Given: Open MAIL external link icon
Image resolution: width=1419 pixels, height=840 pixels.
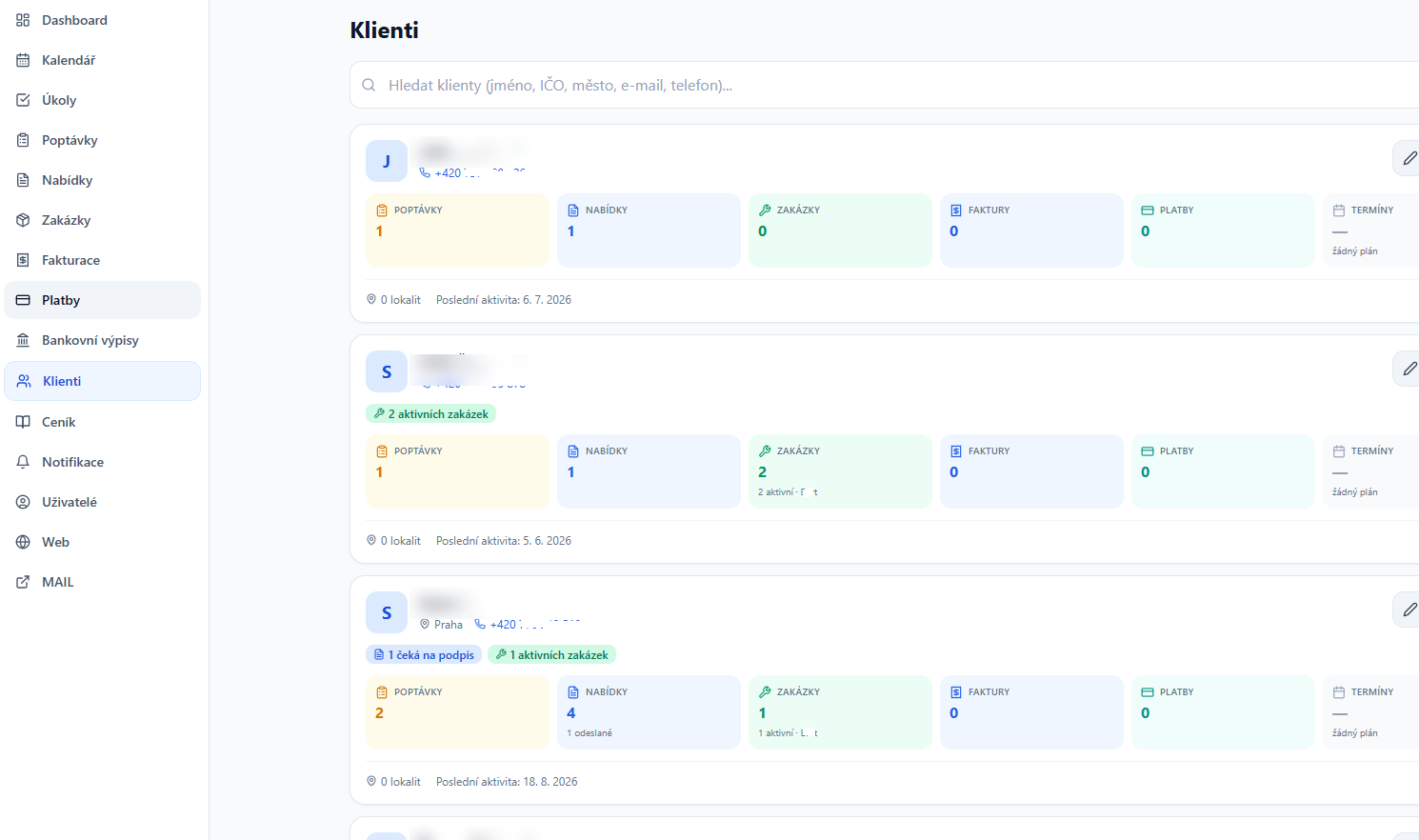Looking at the screenshot, I should [x=23, y=582].
